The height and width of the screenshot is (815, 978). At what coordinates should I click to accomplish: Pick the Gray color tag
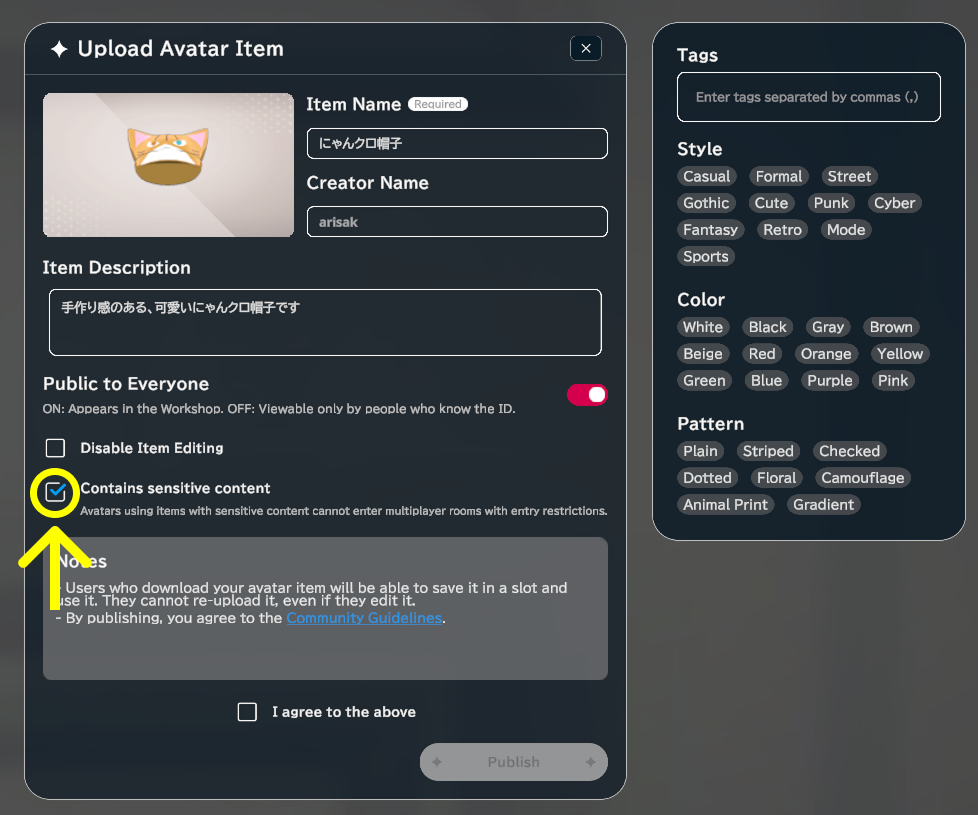pyautogui.click(x=828, y=327)
